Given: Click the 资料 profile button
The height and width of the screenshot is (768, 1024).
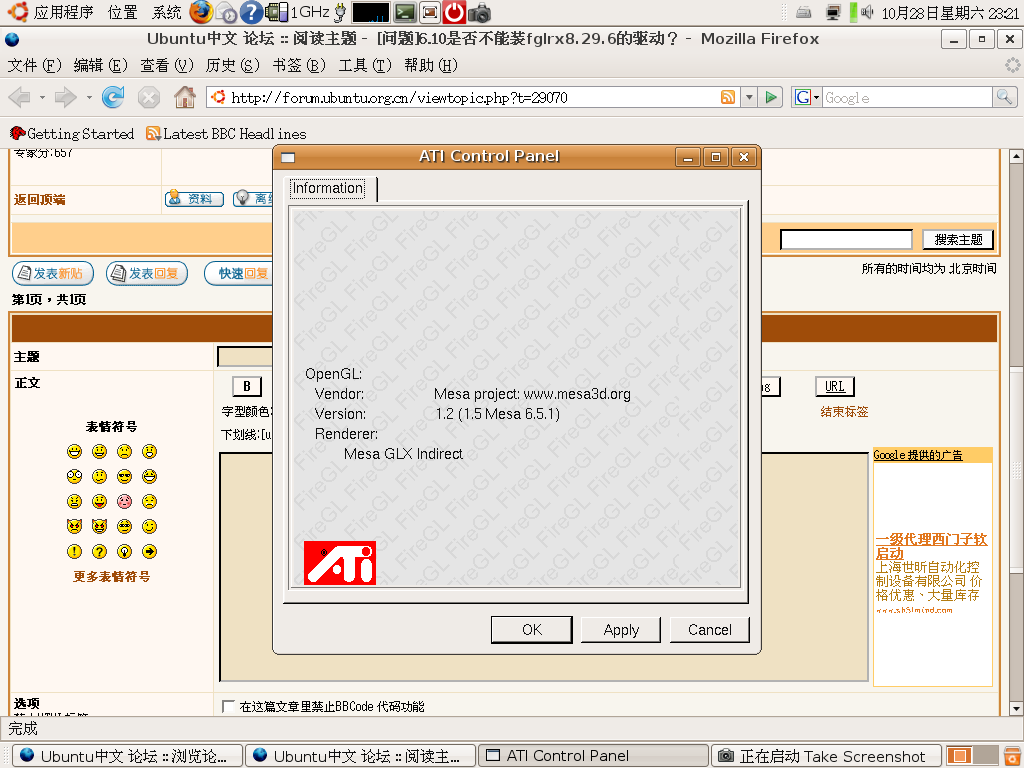Looking at the screenshot, I should pyautogui.click(x=194, y=199).
